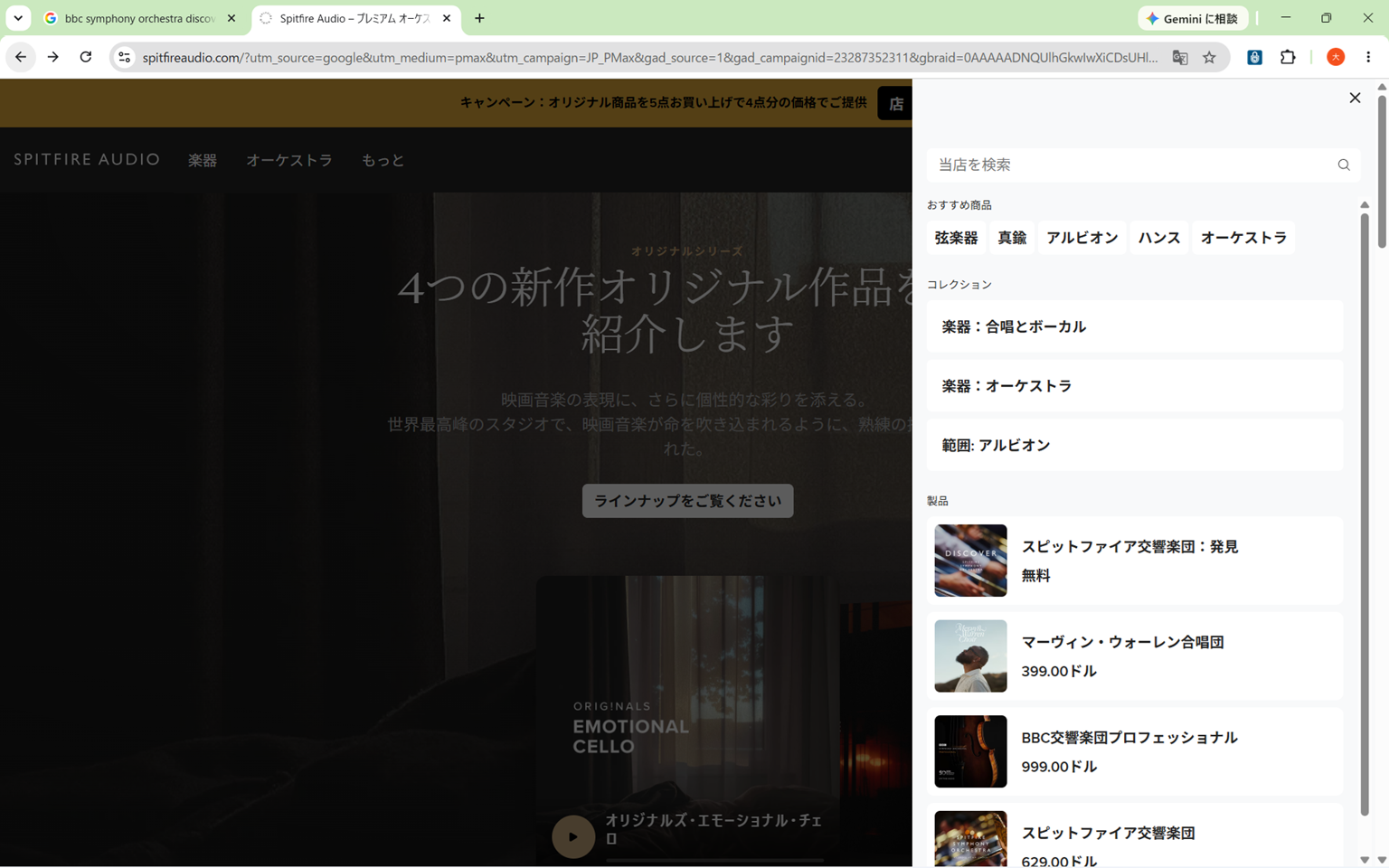The image size is (1389, 868).
Task: Open BBC交響楽団プロフェッショナル thumbnail
Action: click(x=970, y=751)
